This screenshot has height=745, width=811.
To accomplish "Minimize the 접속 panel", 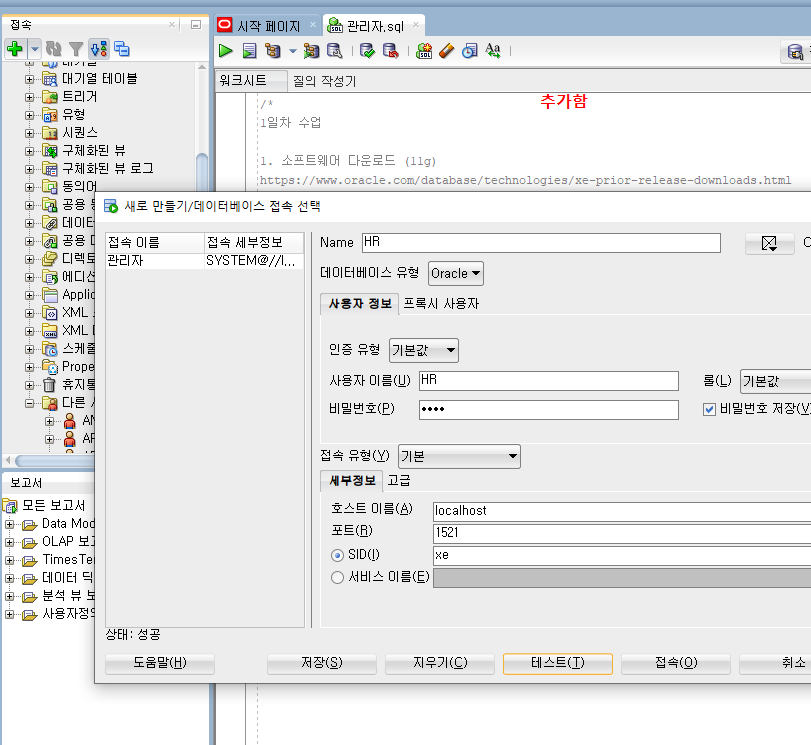I will [196, 24].
